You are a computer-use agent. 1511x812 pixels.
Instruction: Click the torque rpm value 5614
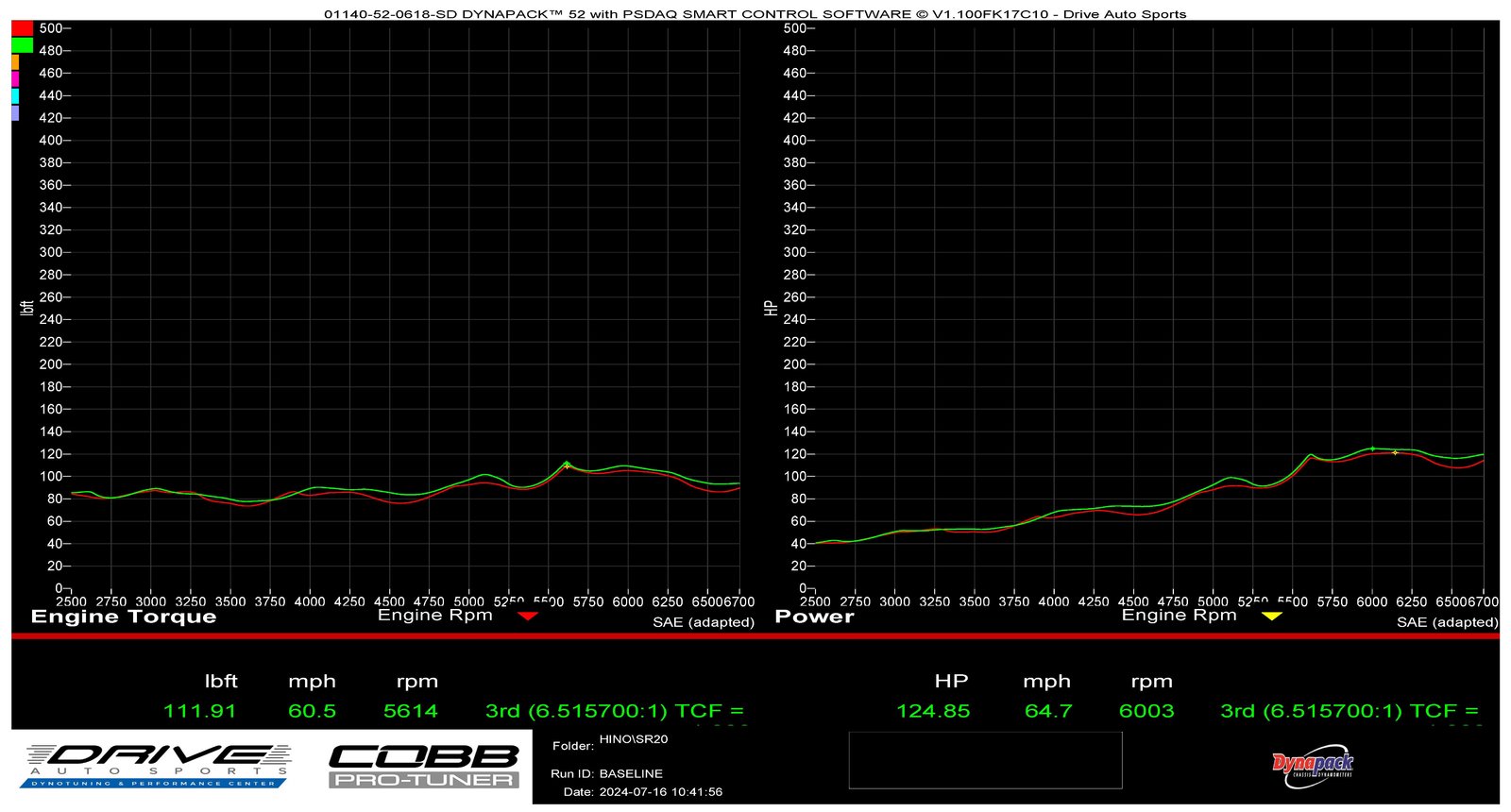click(411, 711)
